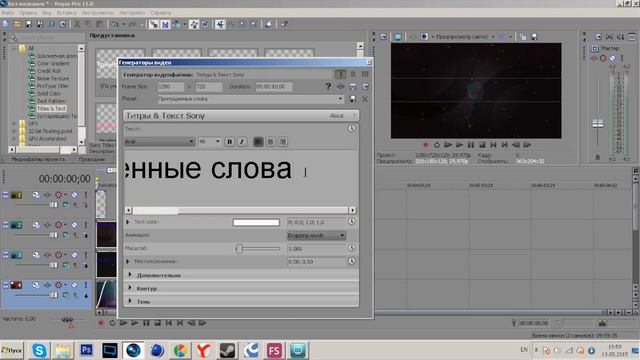The width and height of the screenshot is (640, 360).
Task: Toggle Bold formatting in the title editor
Action: pos(229,142)
